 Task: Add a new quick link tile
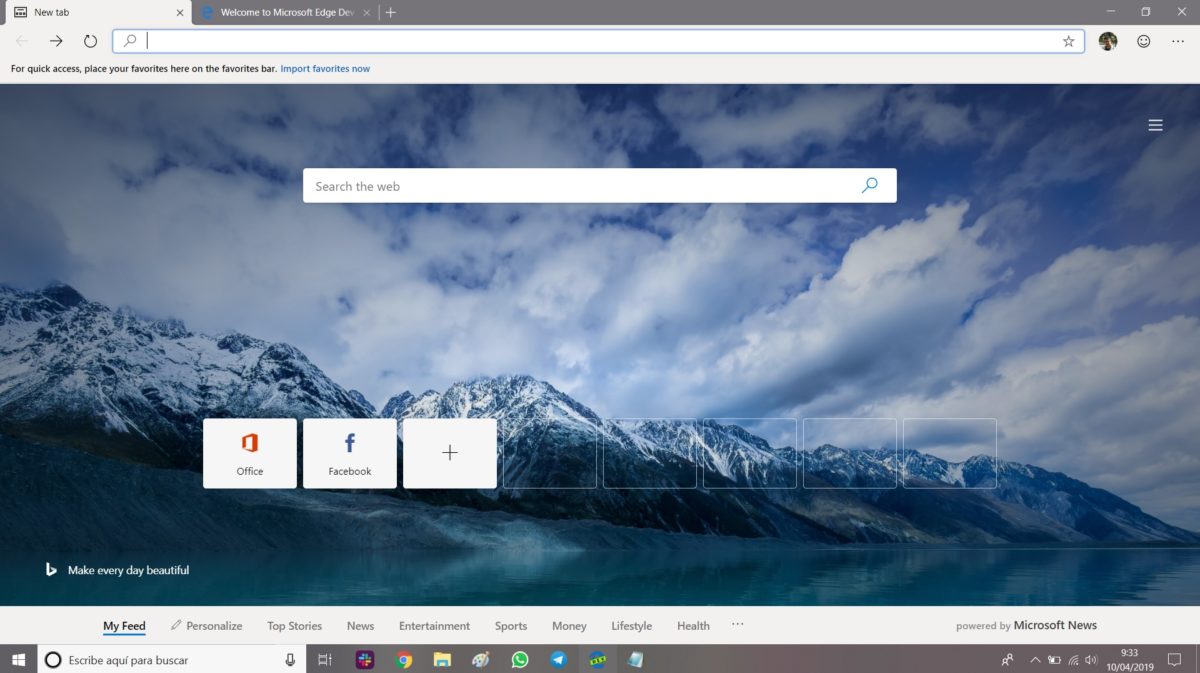(450, 453)
